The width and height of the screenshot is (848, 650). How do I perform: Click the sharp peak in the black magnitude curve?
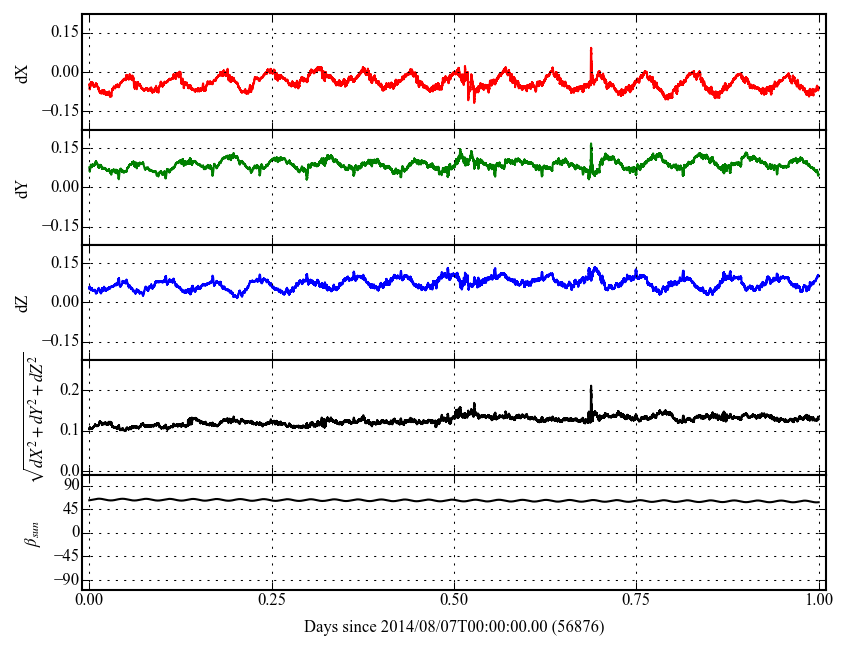pos(591,387)
